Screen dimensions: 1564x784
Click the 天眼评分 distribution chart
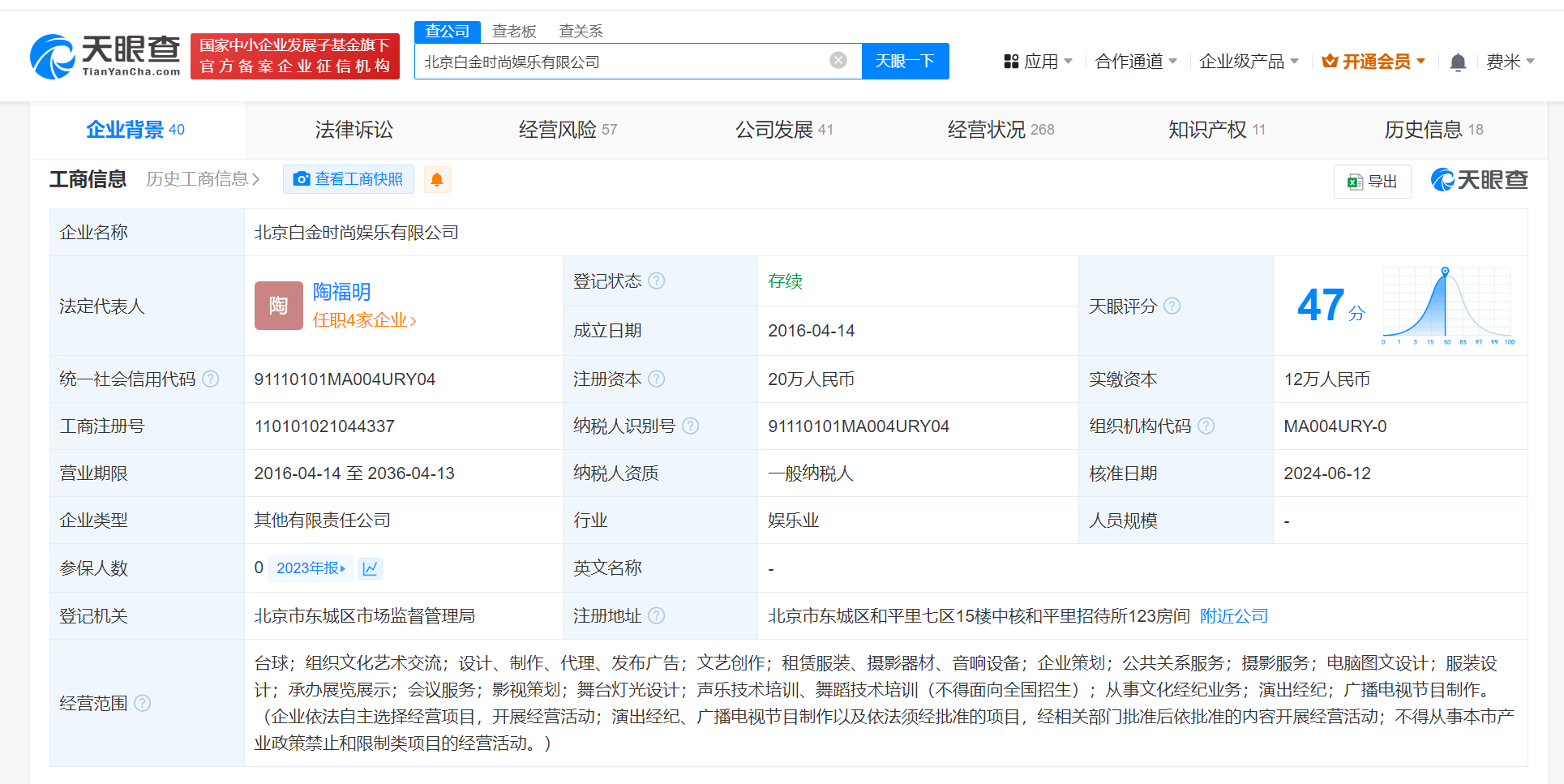click(x=1446, y=306)
